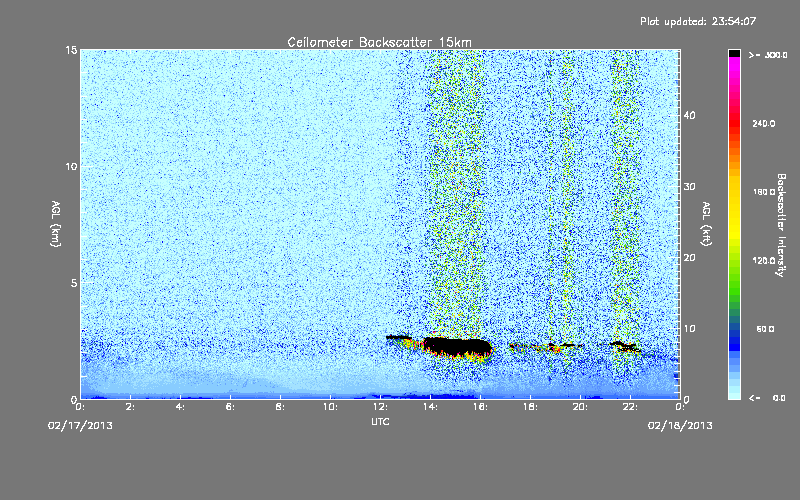Click the '<= 0.0' colorbar minimum label
800x500 pixels.
coord(767,397)
